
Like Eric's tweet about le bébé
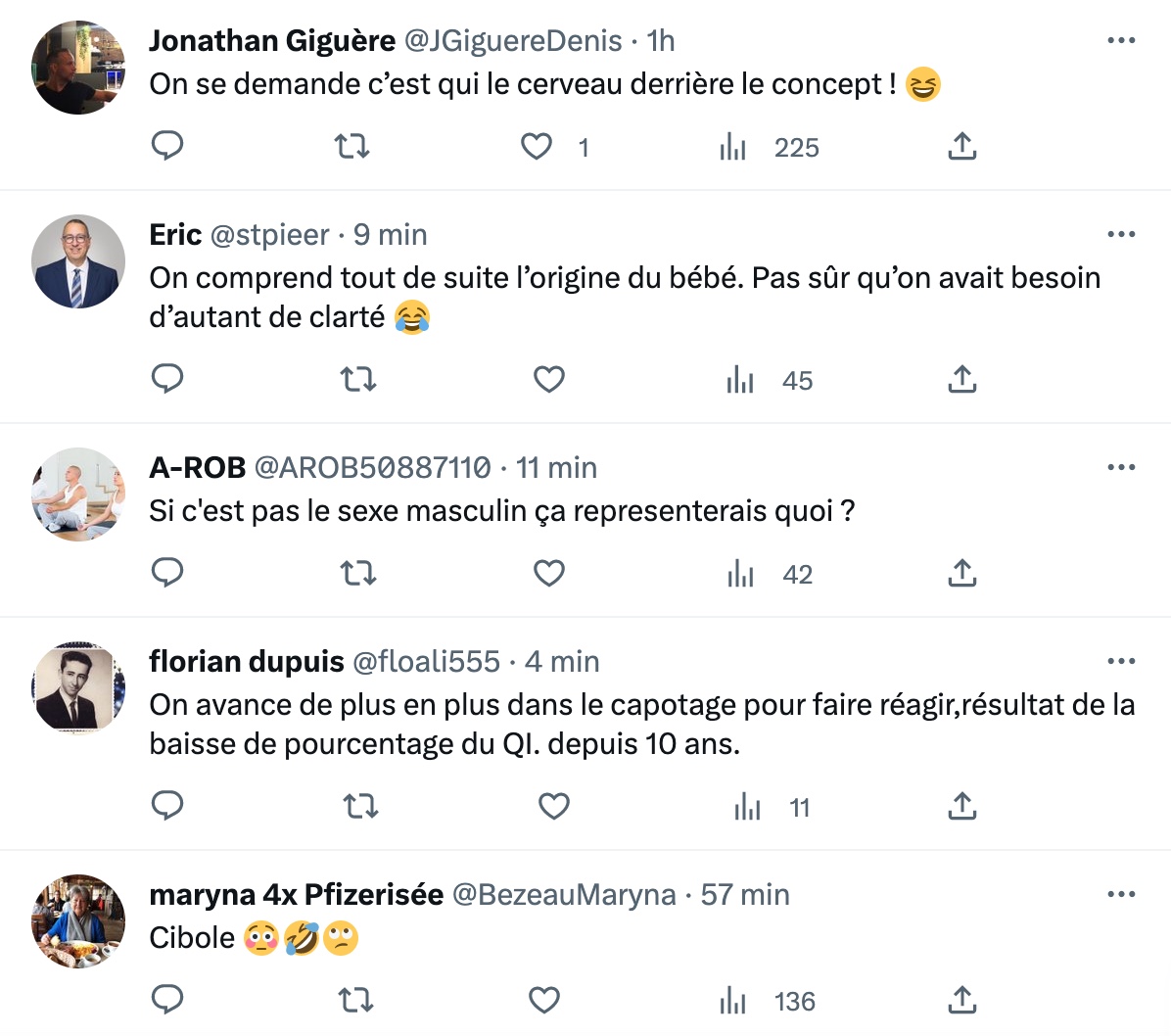tap(549, 379)
